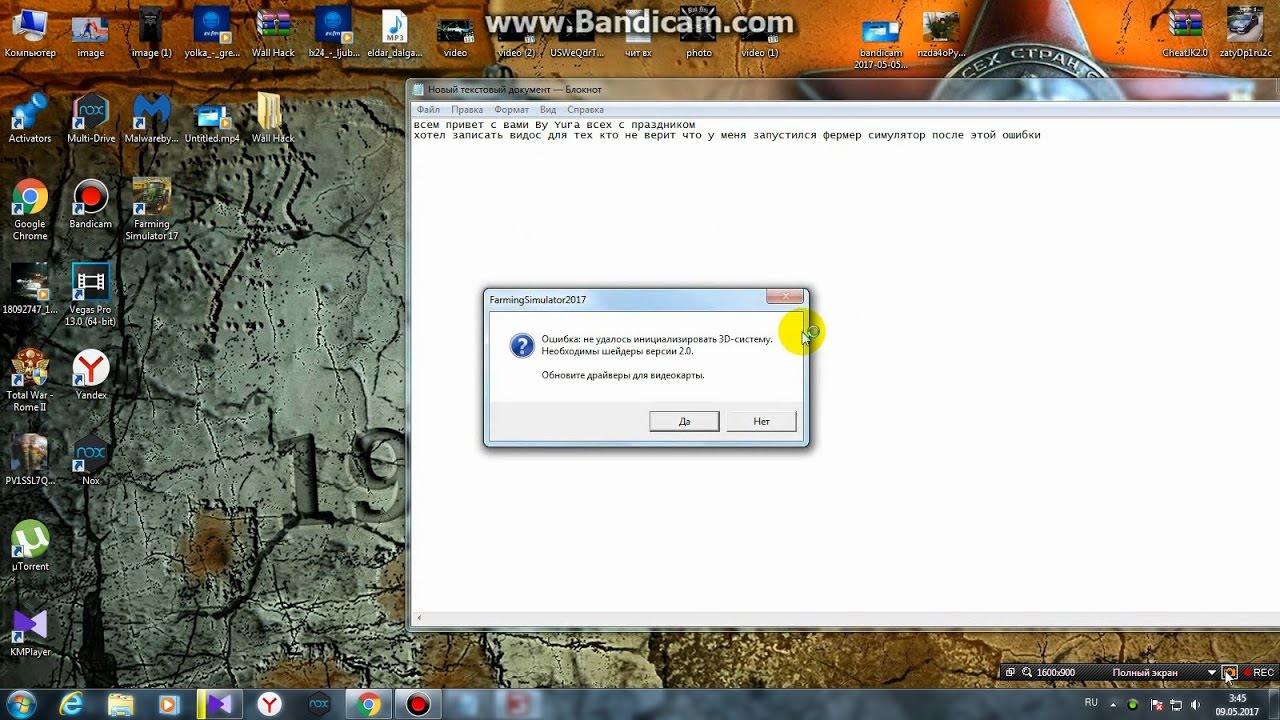Select the image desktop file icon
This screenshot has width=1280, height=720.
pyautogui.click(x=90, y=33)
